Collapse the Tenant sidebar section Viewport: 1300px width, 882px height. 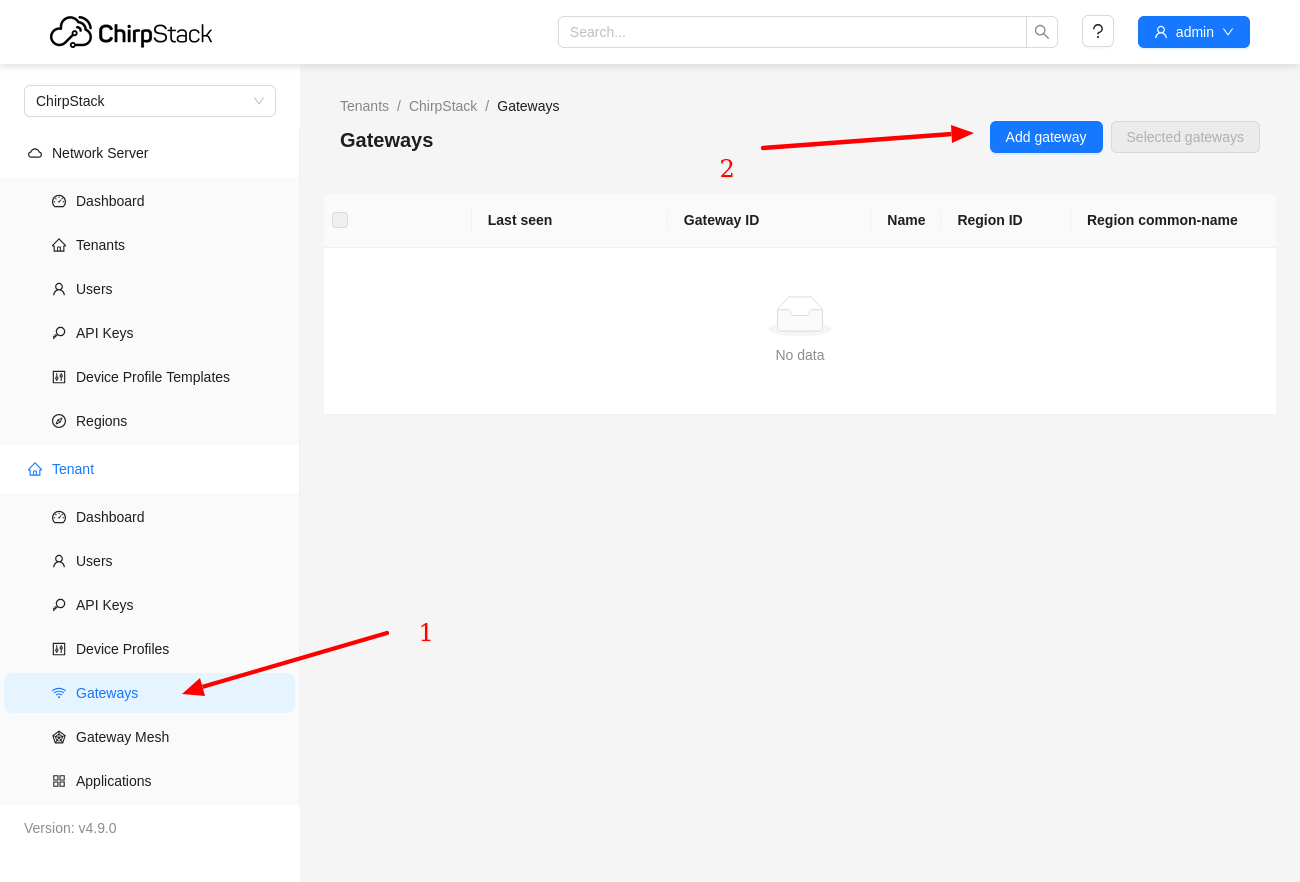tap(73, 469)
